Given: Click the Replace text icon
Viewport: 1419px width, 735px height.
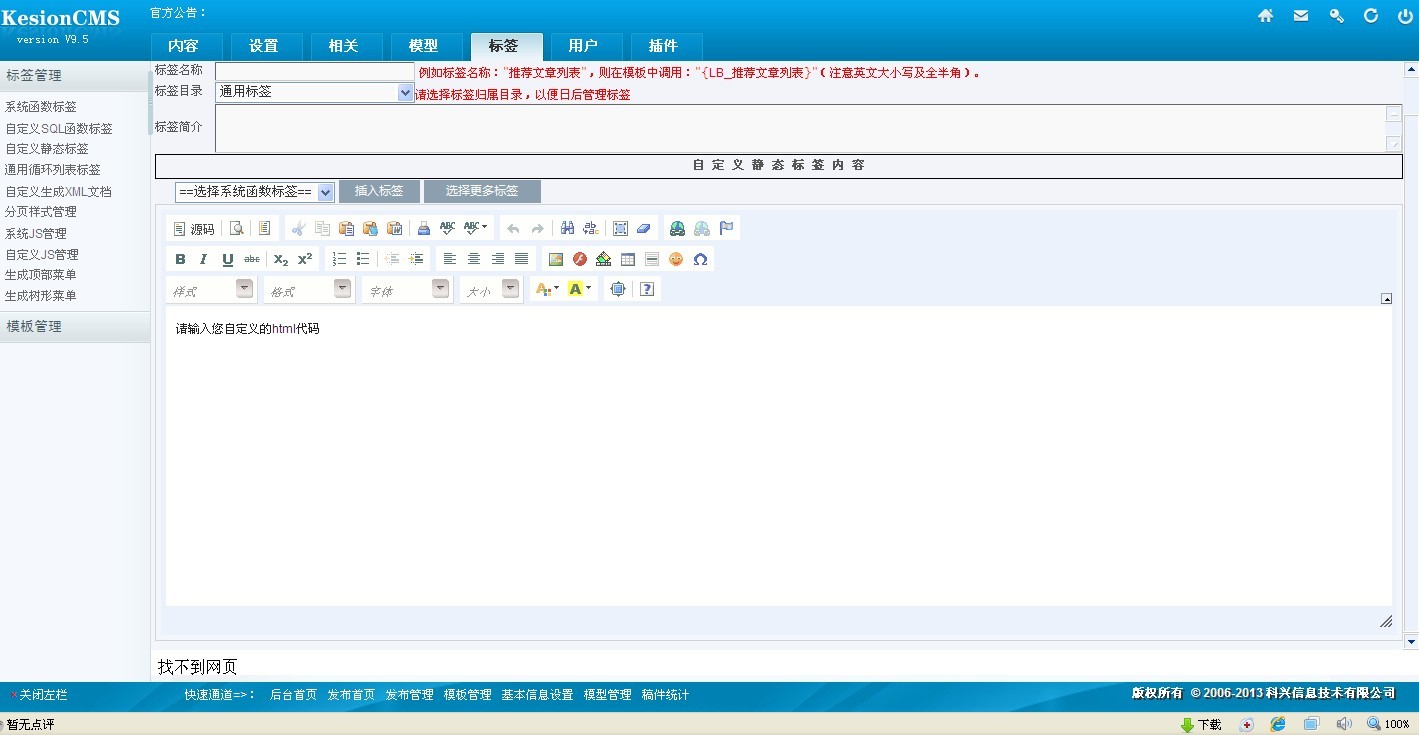Looking at the screenshot, I should [590, 229].
